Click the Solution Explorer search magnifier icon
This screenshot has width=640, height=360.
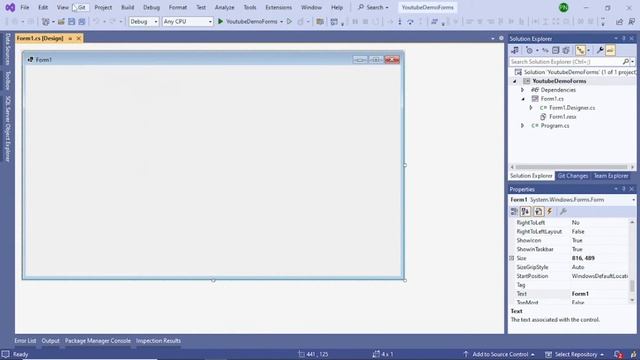[x=626, y=62]
